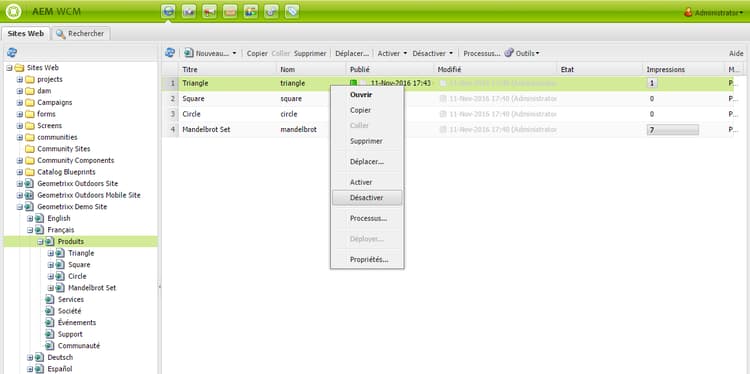This screenshot has width=750, height=374.
Task: Click Supprimer in the toolbar
Action: 310,53
